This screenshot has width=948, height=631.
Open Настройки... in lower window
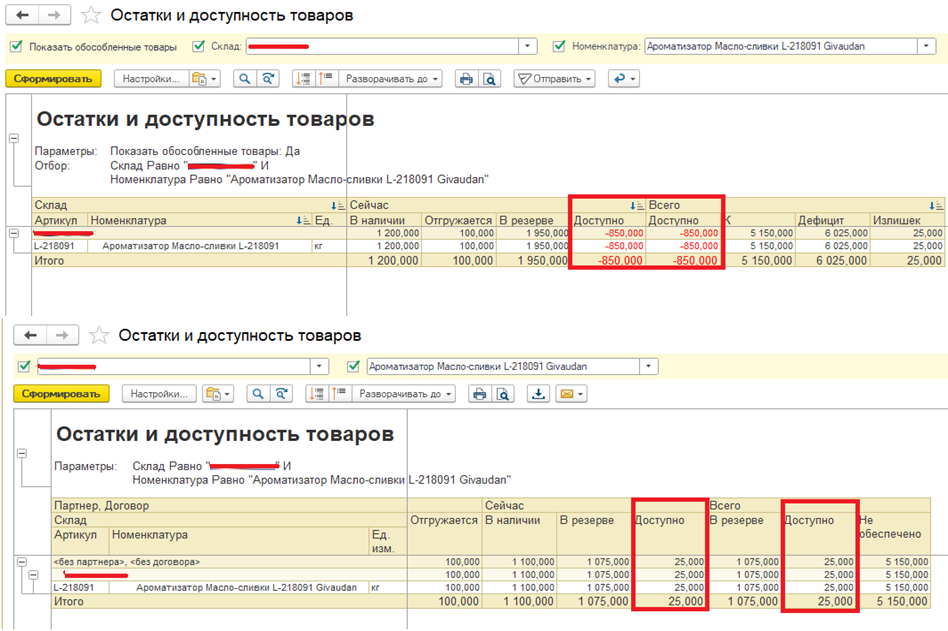coord(159,394)
